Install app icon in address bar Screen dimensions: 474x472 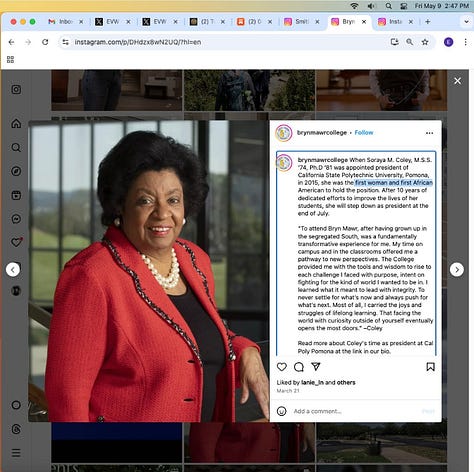pos(395,42)
